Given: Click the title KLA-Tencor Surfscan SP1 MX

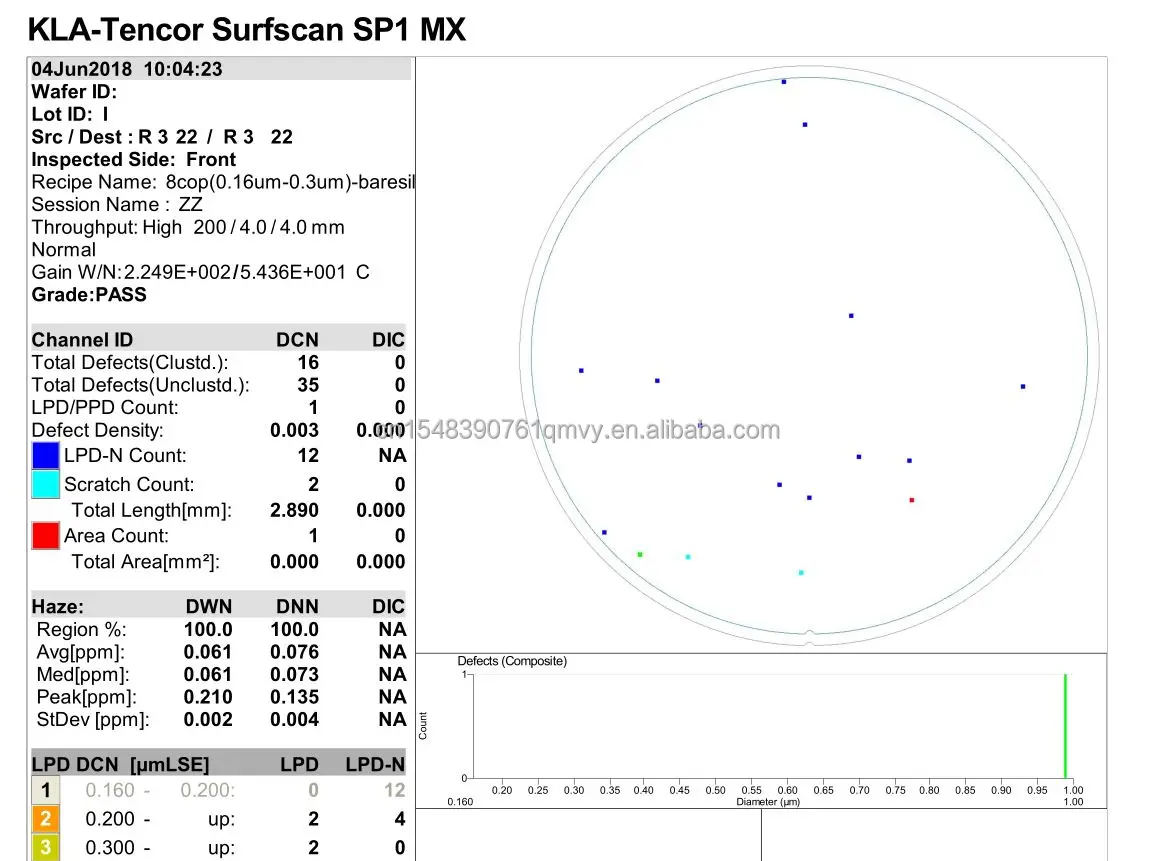Looking at the screenshot, I should 247,29.
